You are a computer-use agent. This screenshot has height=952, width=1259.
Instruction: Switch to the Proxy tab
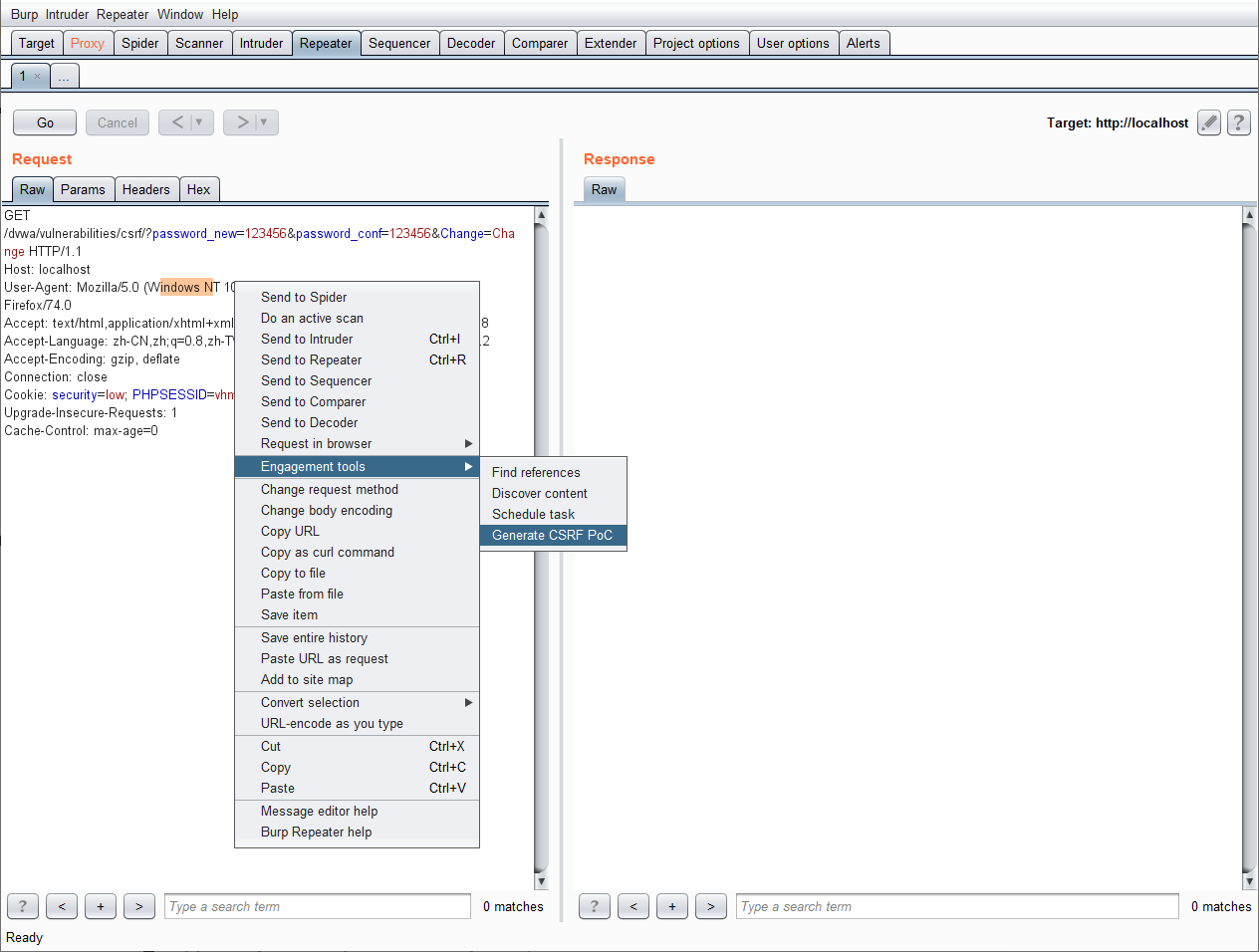[88, 43]
